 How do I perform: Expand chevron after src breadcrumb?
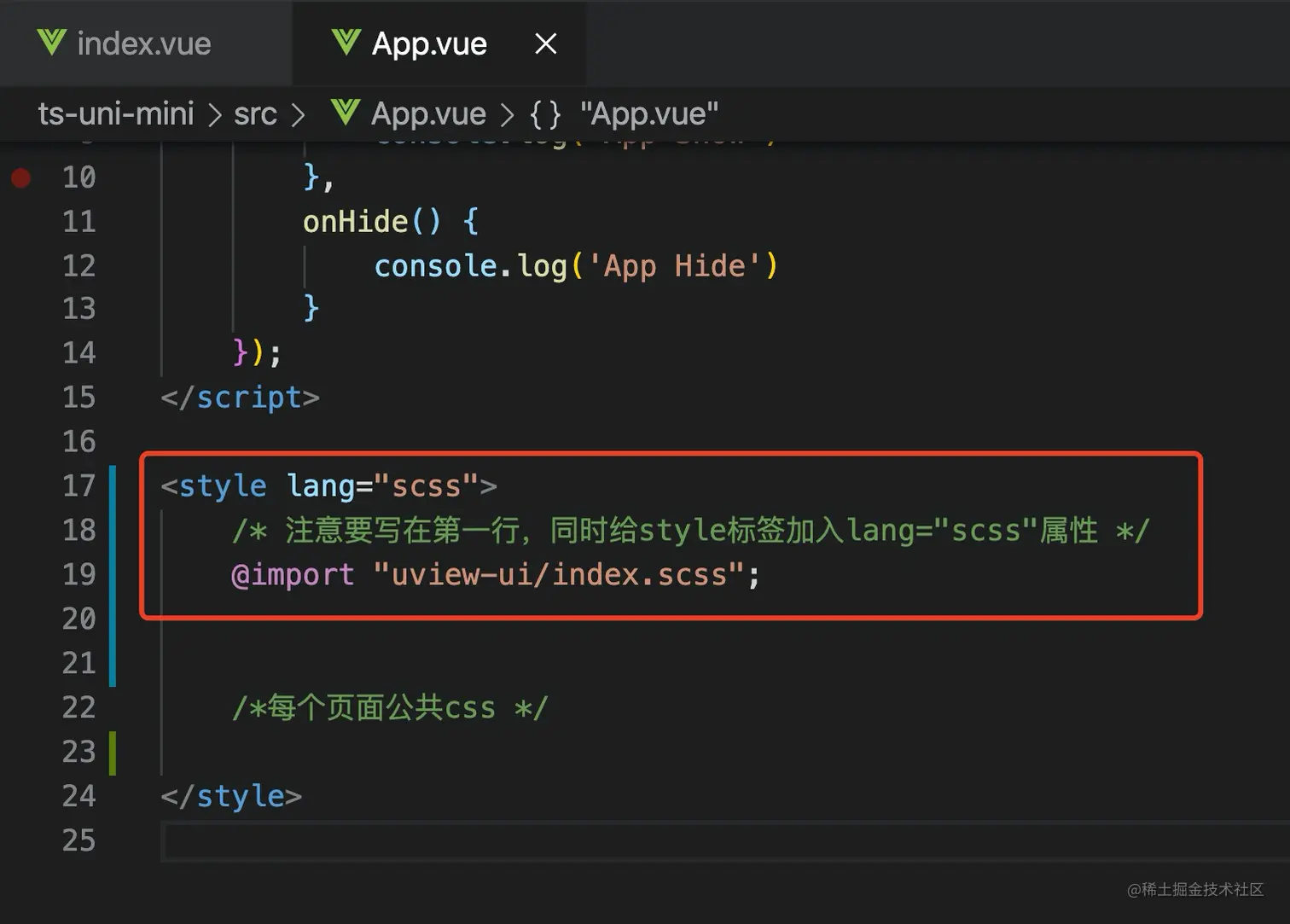pyautogui.click(x=297, y=114)
